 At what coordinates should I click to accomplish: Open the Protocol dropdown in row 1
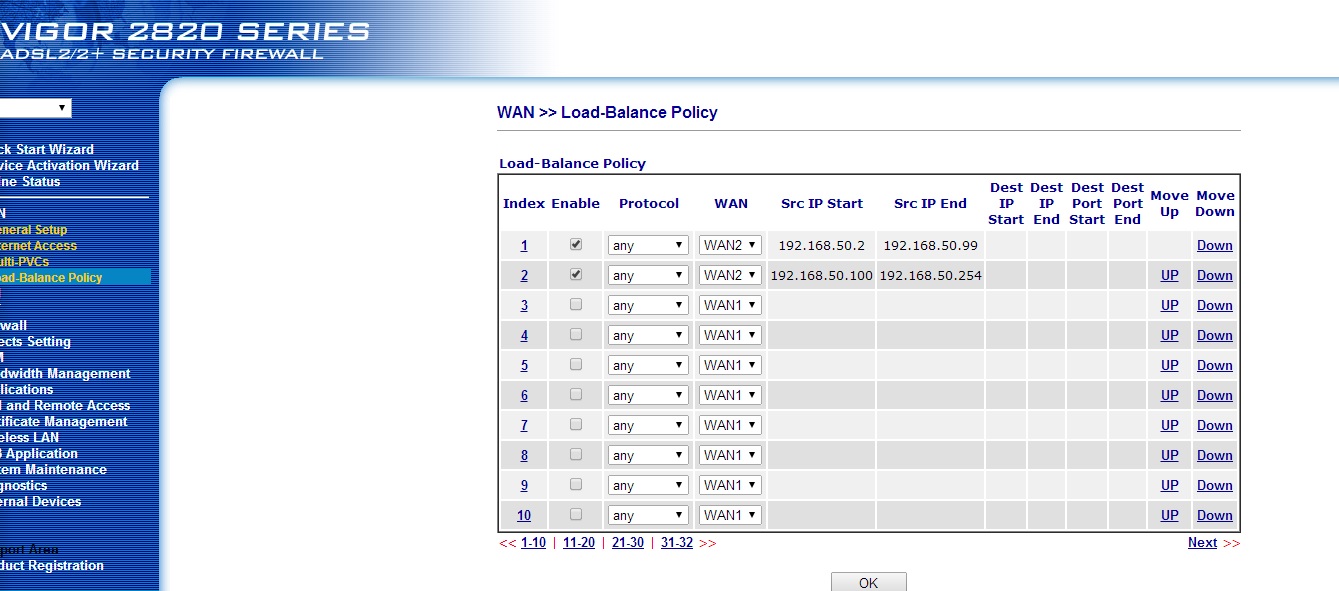point(648,245)
